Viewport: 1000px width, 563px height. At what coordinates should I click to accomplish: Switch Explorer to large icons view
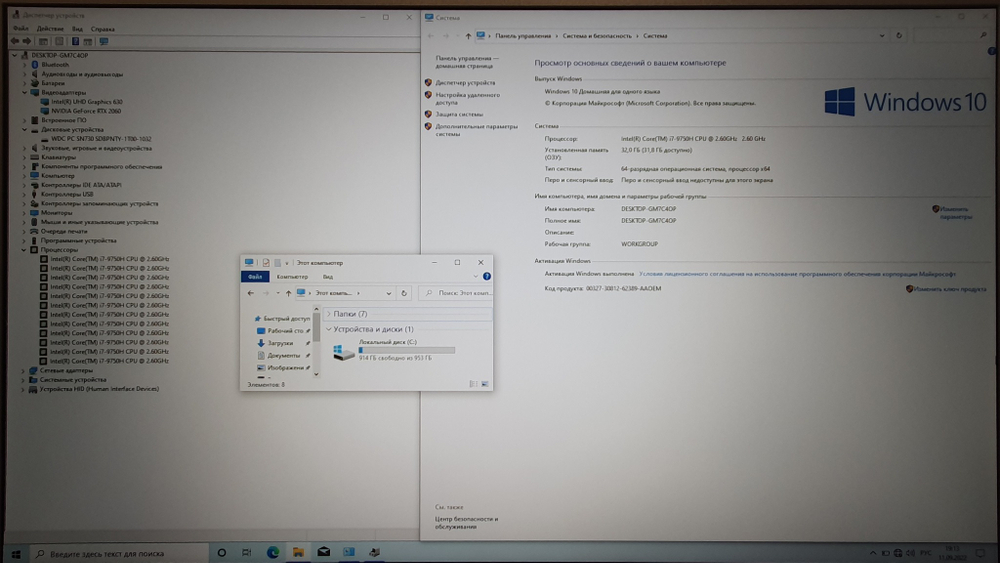pyautogui.click(x=487, y=384)
